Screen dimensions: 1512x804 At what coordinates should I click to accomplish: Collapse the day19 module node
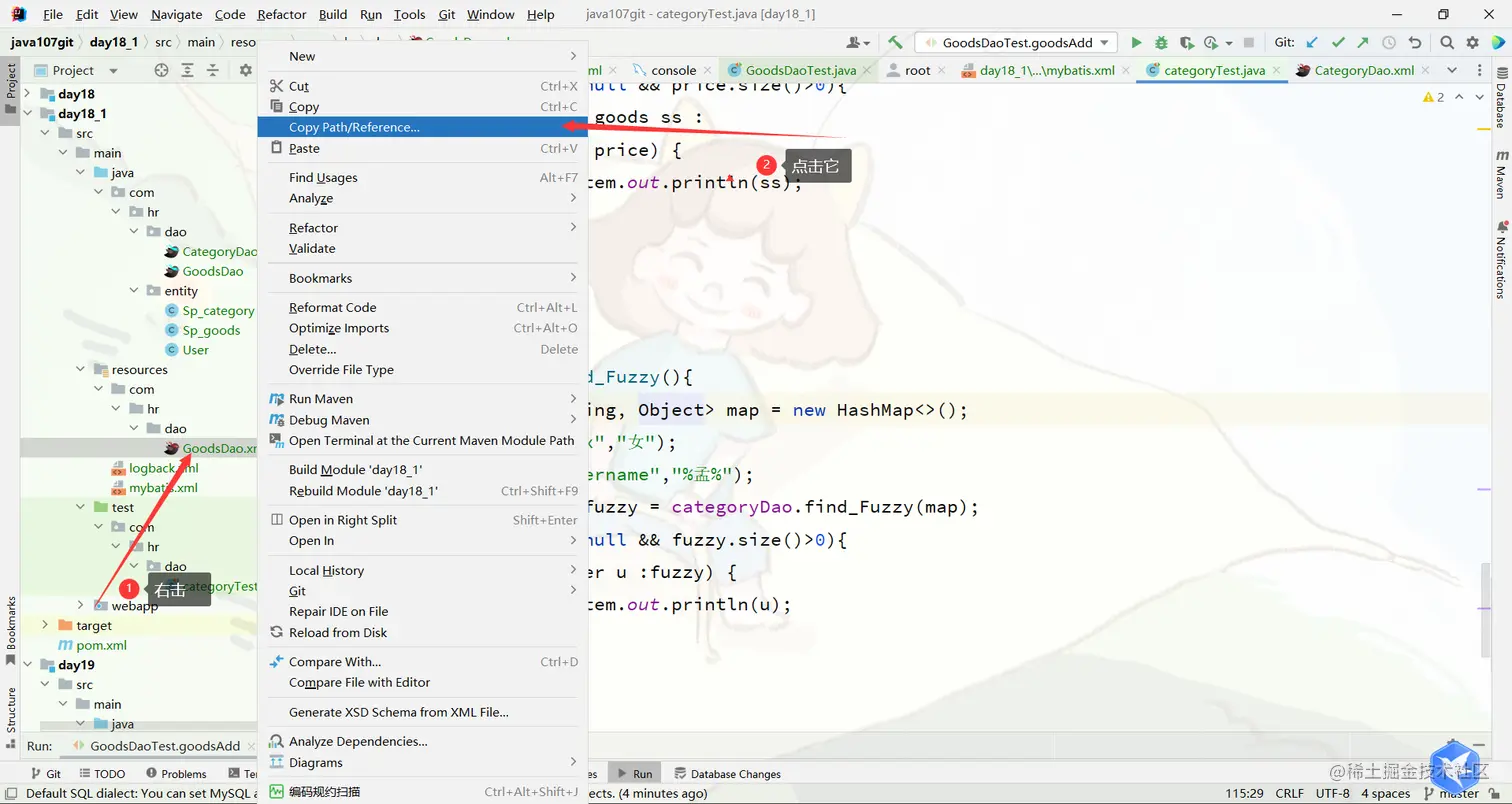27,665
